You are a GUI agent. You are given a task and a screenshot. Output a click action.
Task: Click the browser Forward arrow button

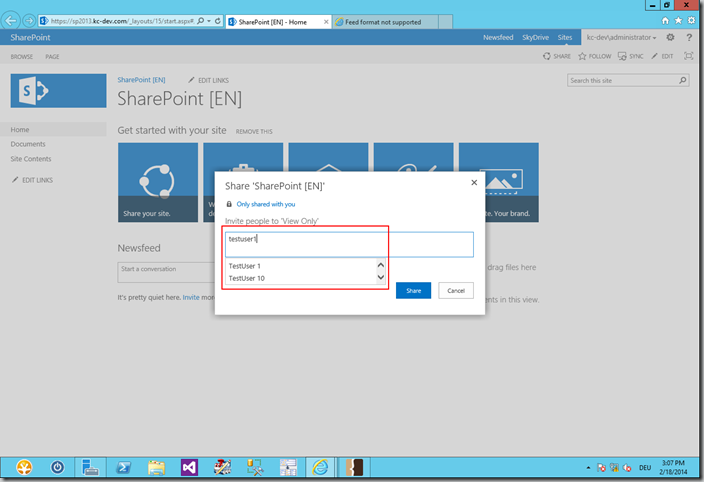[x=29, y=21]
